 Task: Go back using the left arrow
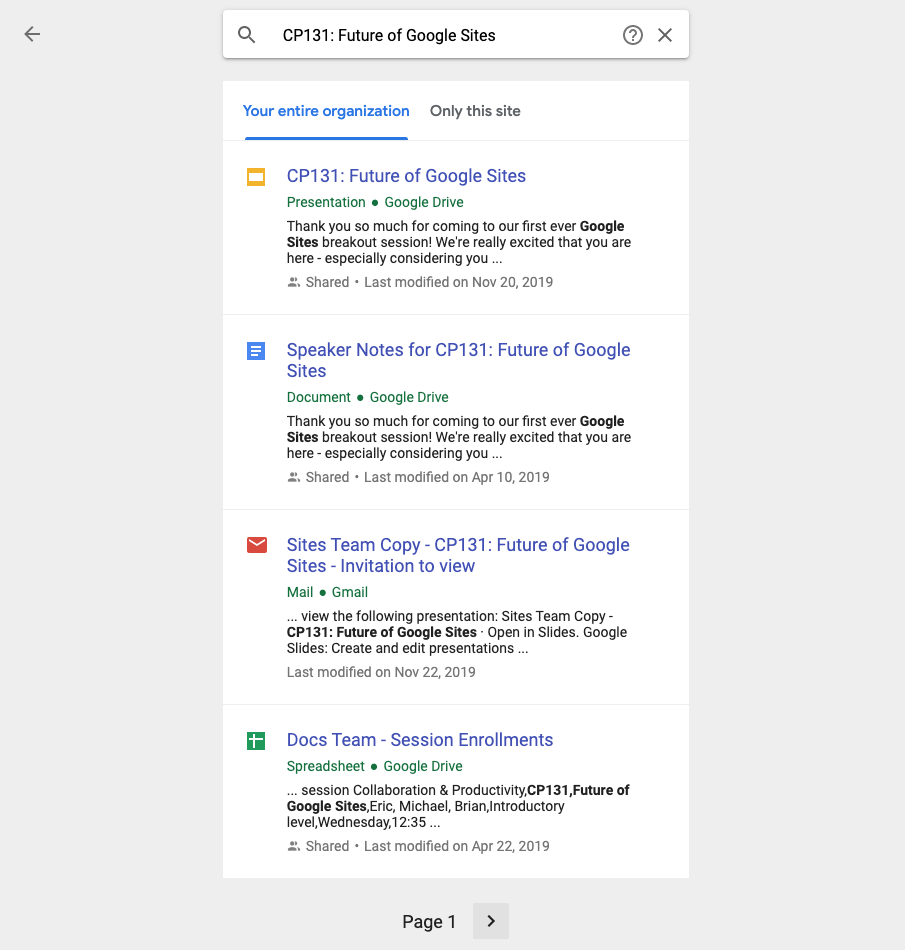point(32,34)
